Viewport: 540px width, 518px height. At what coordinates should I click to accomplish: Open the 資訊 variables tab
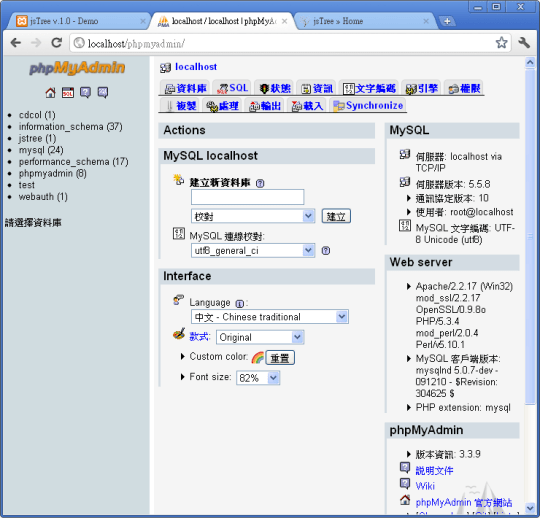point(317,88)
